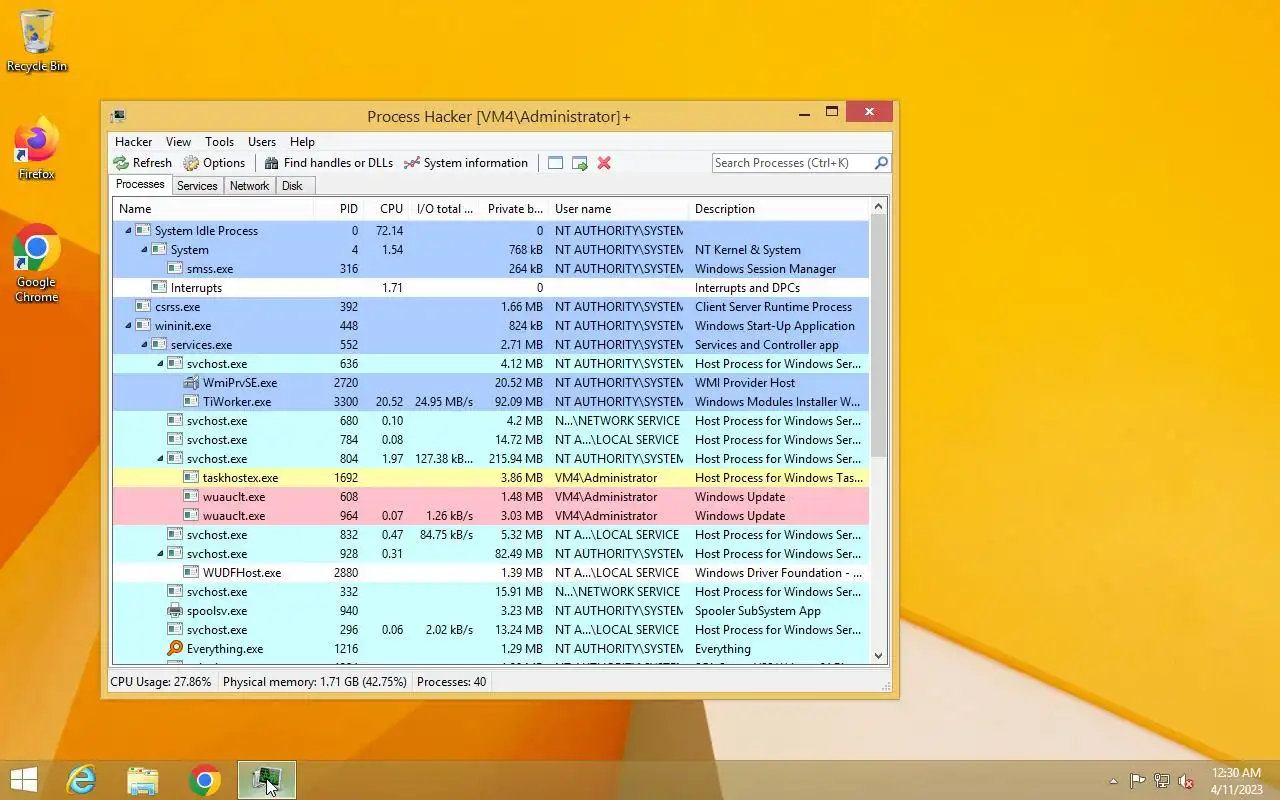The height and width of the screenshot is (800, 1280).
Task: Click the find window and thread icon
Action: (x=580, y=163)
